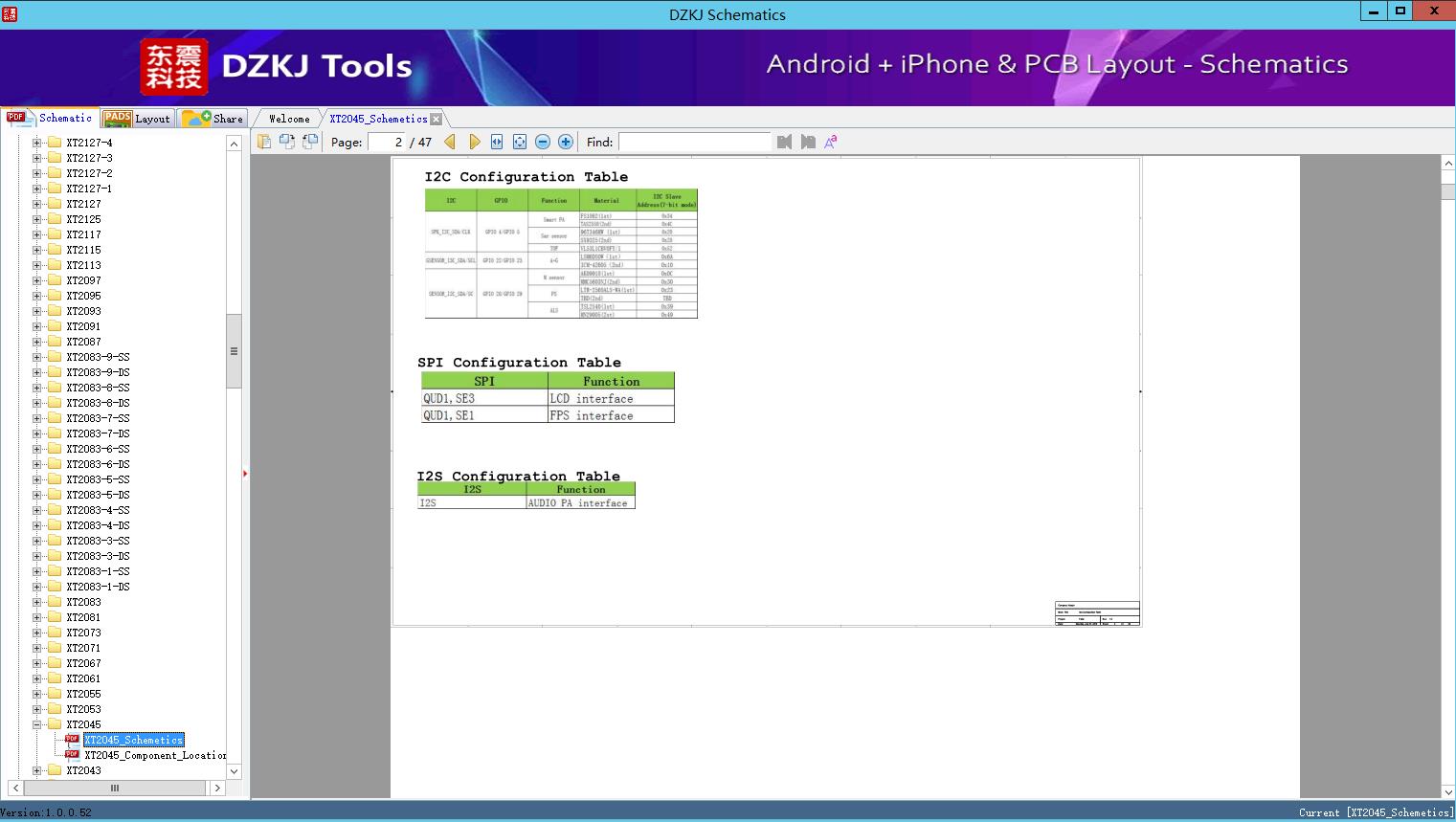Click the XT2081 folder icon
Image resolution: width=1456 pixels, height=822 pixels.
55,617
